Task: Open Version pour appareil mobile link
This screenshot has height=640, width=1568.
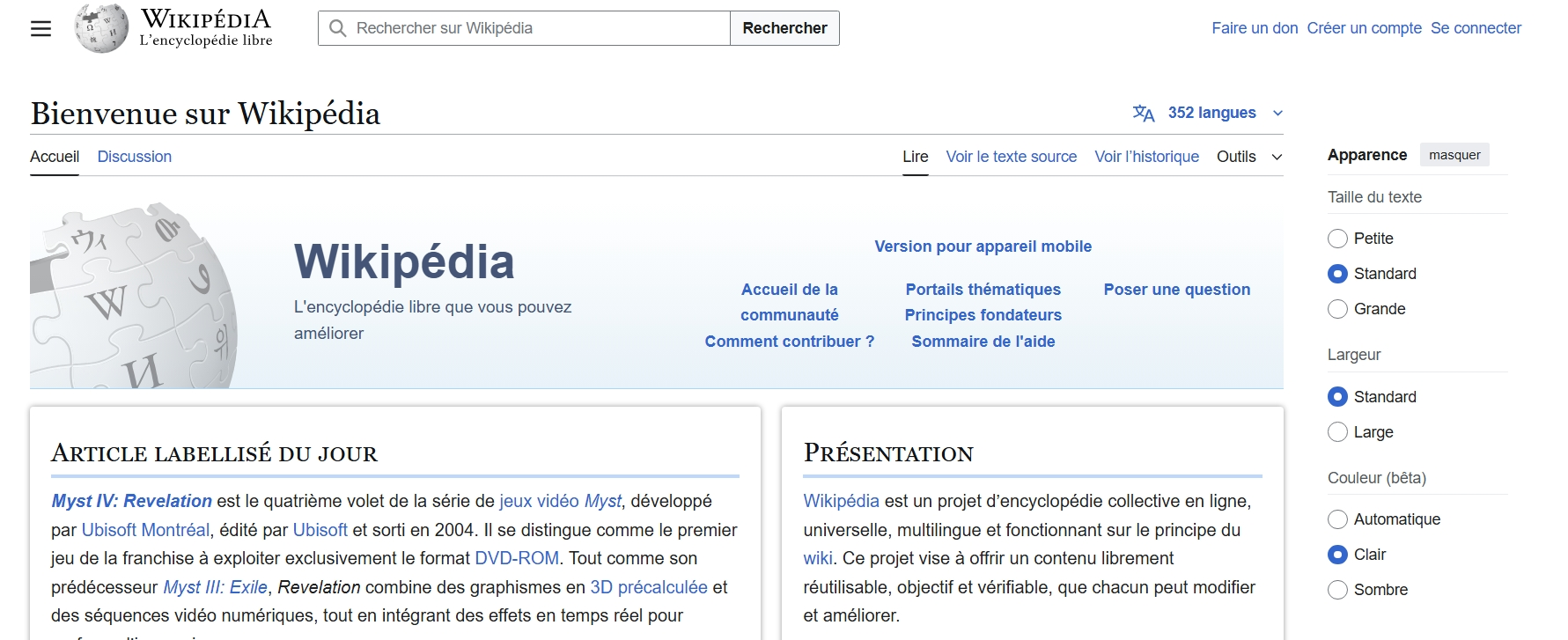Action: (x=983, y=246)
